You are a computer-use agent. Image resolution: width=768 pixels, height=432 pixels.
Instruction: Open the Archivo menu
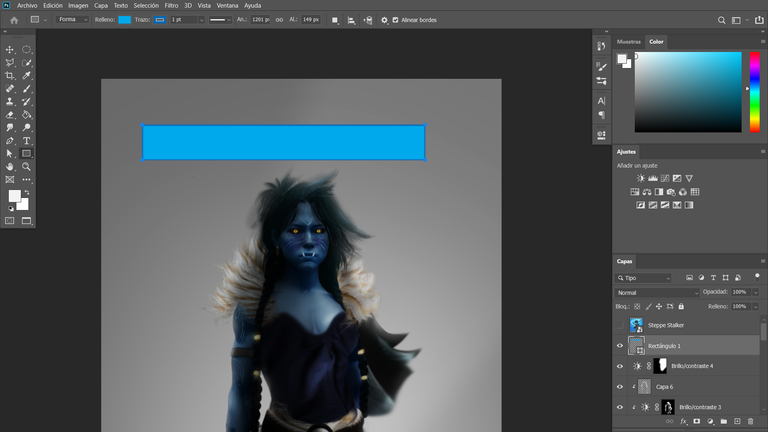(x=27, y=5)
